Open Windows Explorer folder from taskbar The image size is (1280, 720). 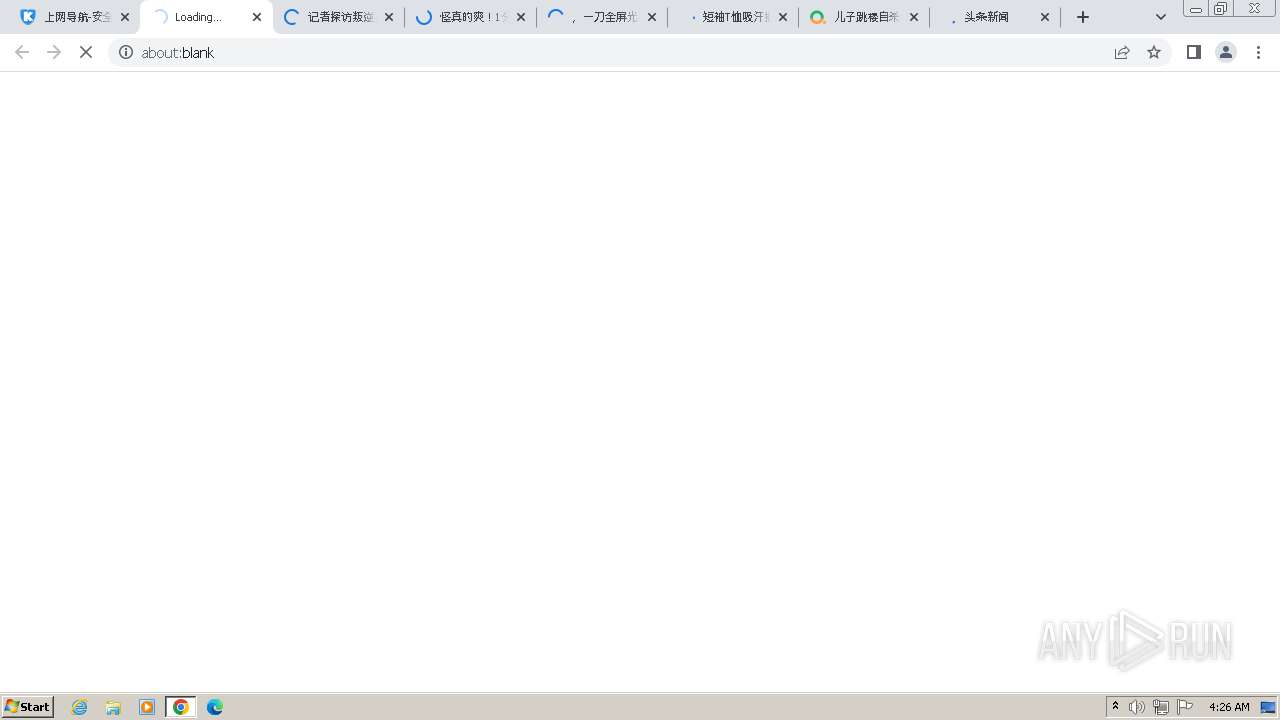pyautogui.click(x=113, y=707)
